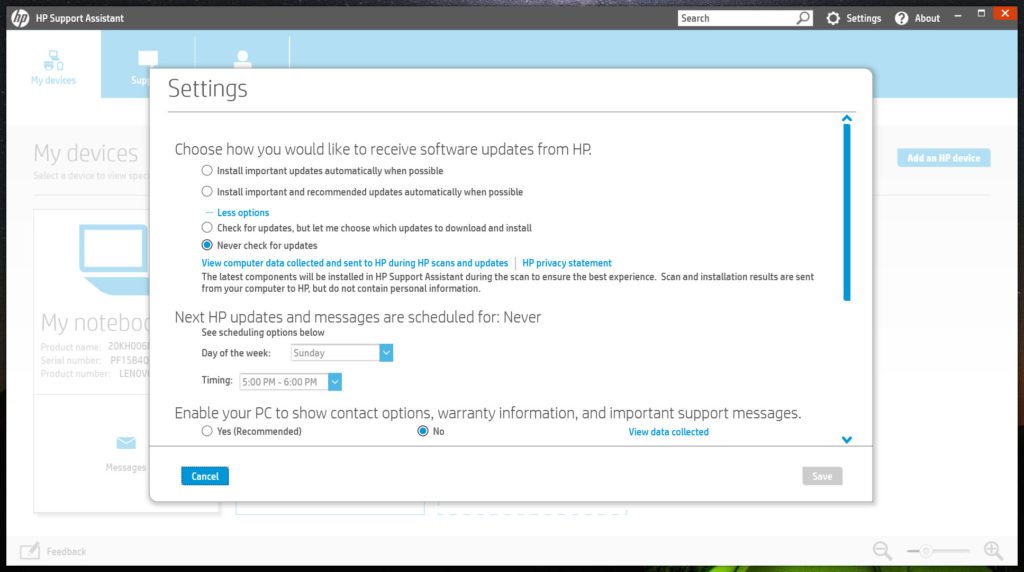Viewport: 1024px width, 572px height.
Task: Click the Settings dialog scrollbar thumb
Action: (847, 212)
